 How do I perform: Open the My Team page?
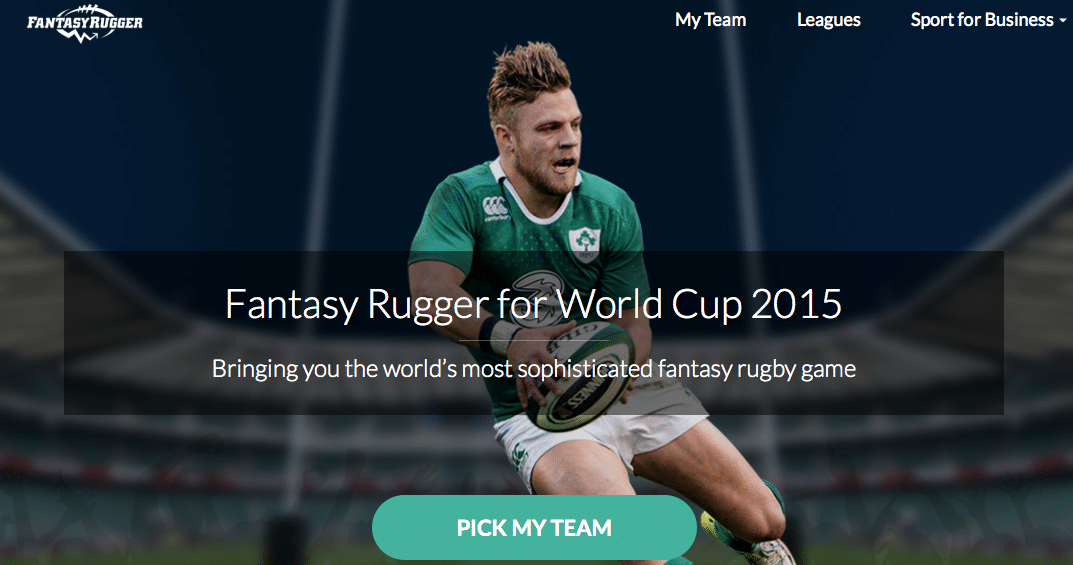[710, 20]
